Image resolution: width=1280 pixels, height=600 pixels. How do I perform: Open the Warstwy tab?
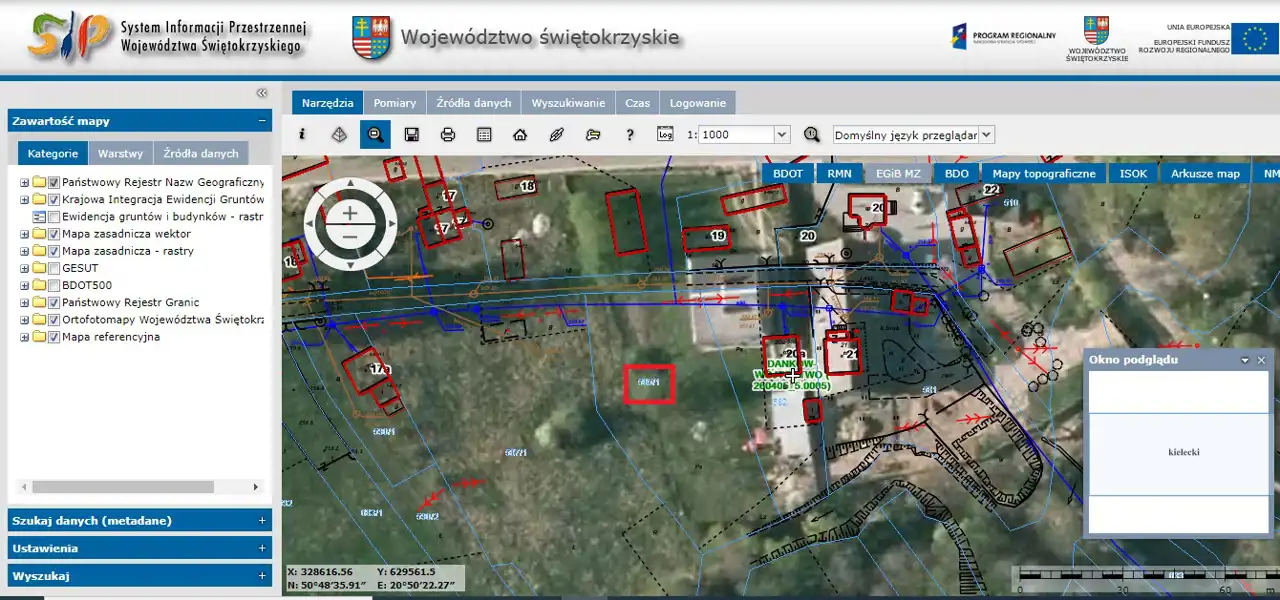coord(120,153)
